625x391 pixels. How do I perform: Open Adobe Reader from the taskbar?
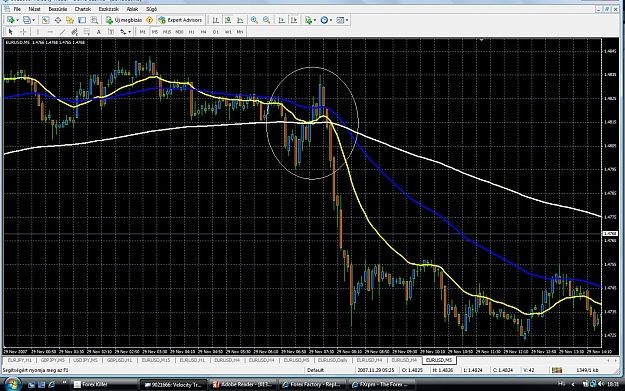pos(242,385)
